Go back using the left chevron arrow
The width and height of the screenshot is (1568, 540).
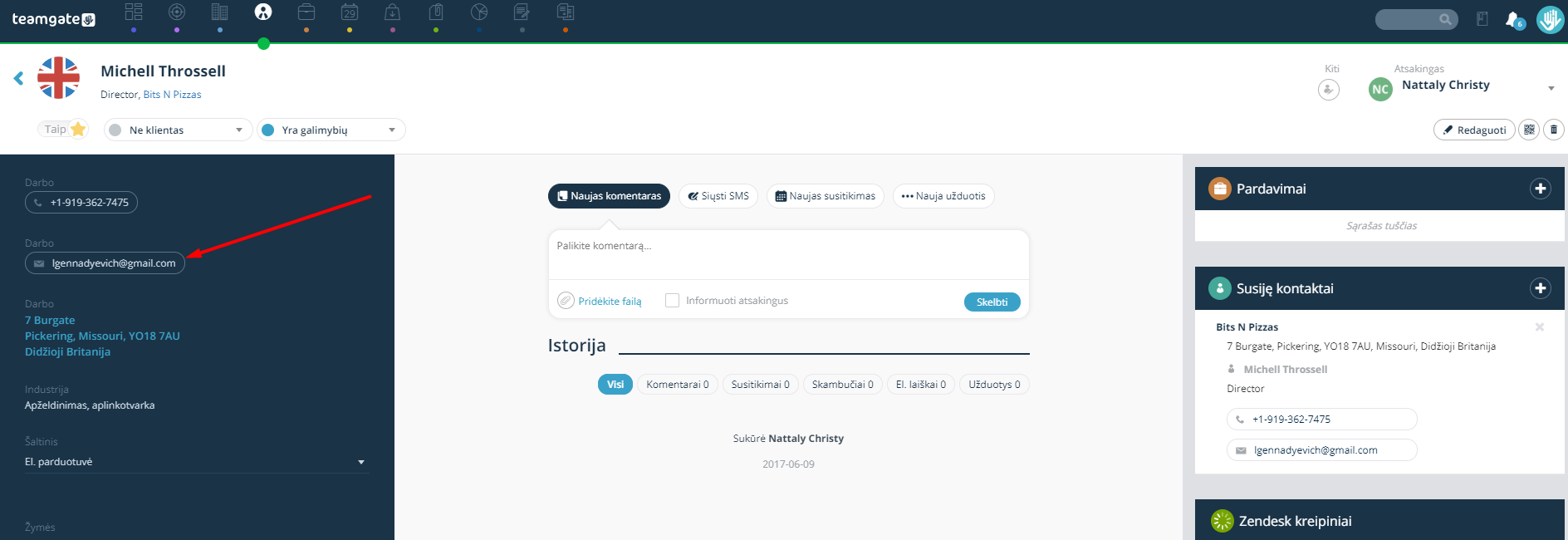[18, 78]
